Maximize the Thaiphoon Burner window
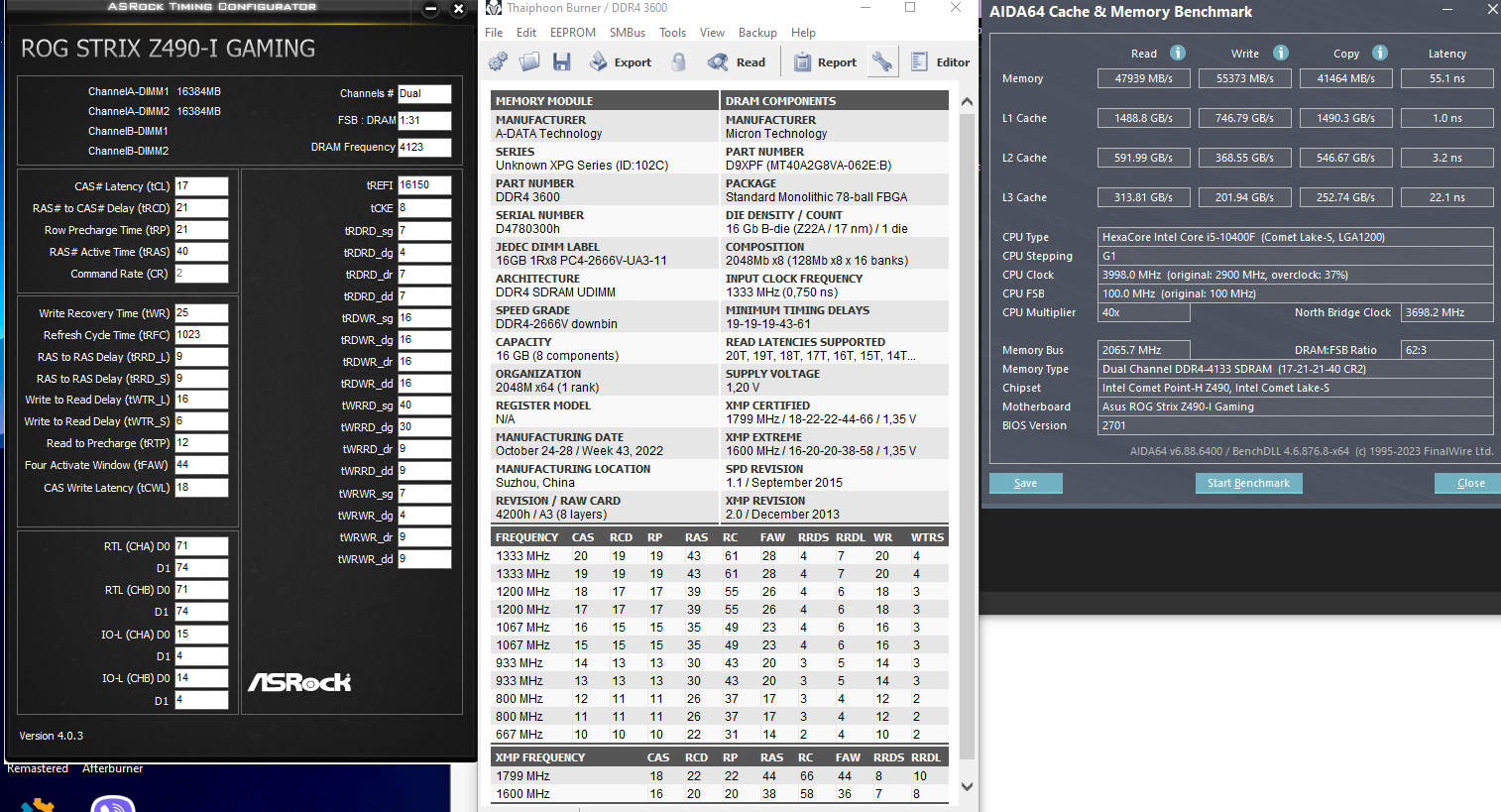This screenshot has width=1501, height=812. 910,8
